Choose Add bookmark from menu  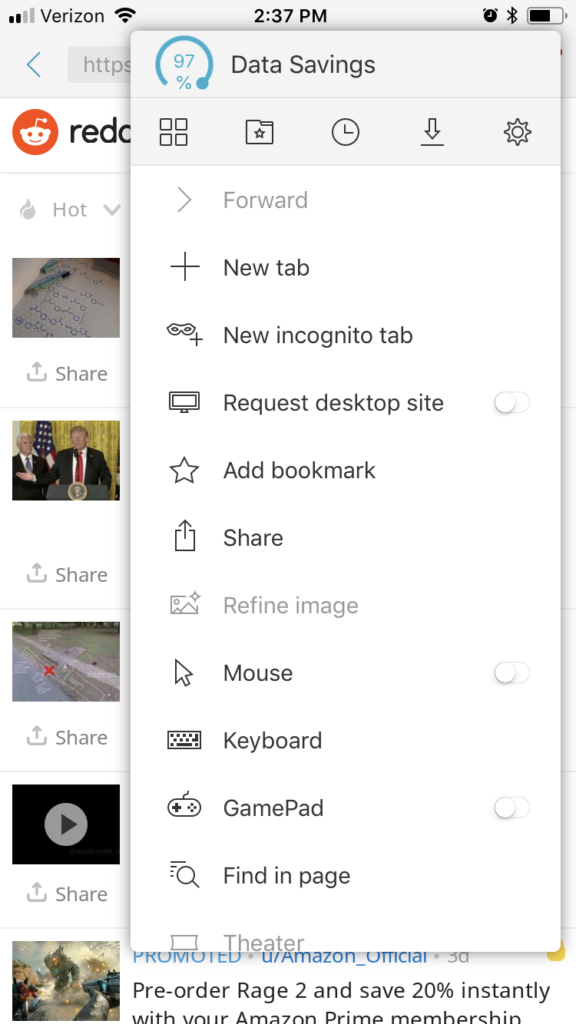click(x=345, y=470)
